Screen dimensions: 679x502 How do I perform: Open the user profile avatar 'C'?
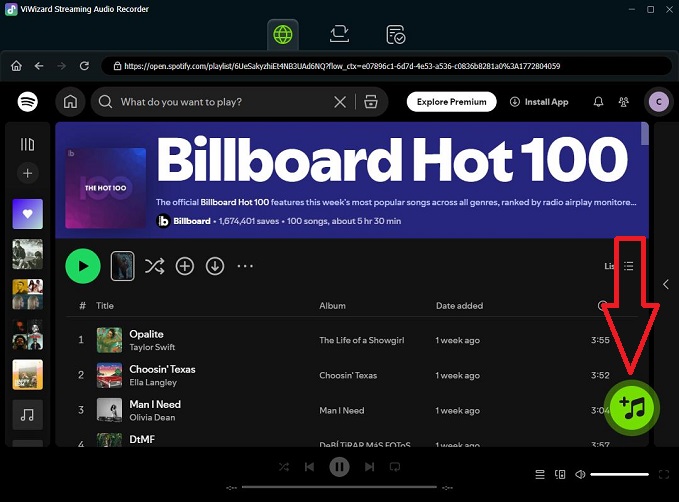pos(659,102)
